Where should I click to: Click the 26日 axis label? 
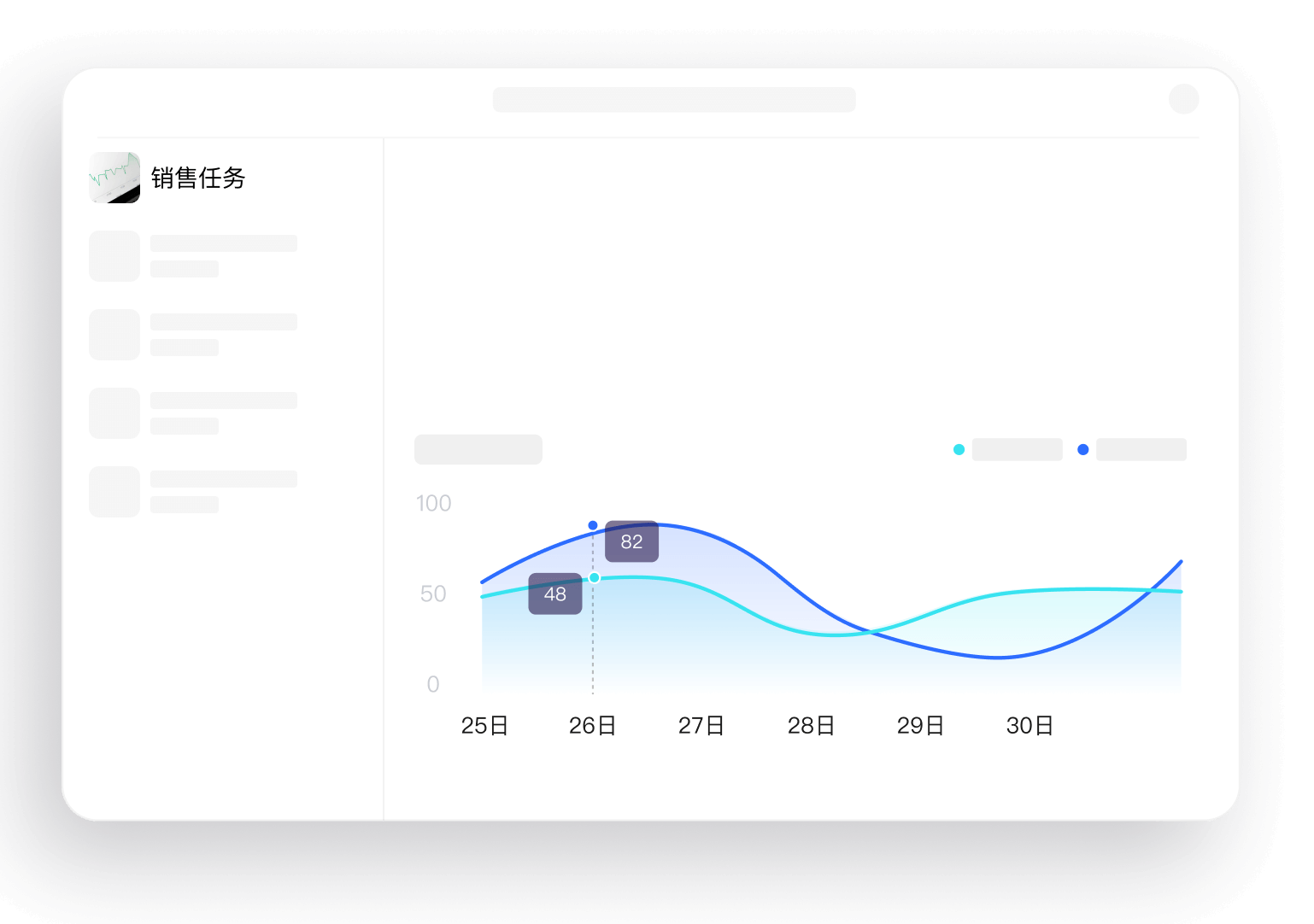point(593,726)
